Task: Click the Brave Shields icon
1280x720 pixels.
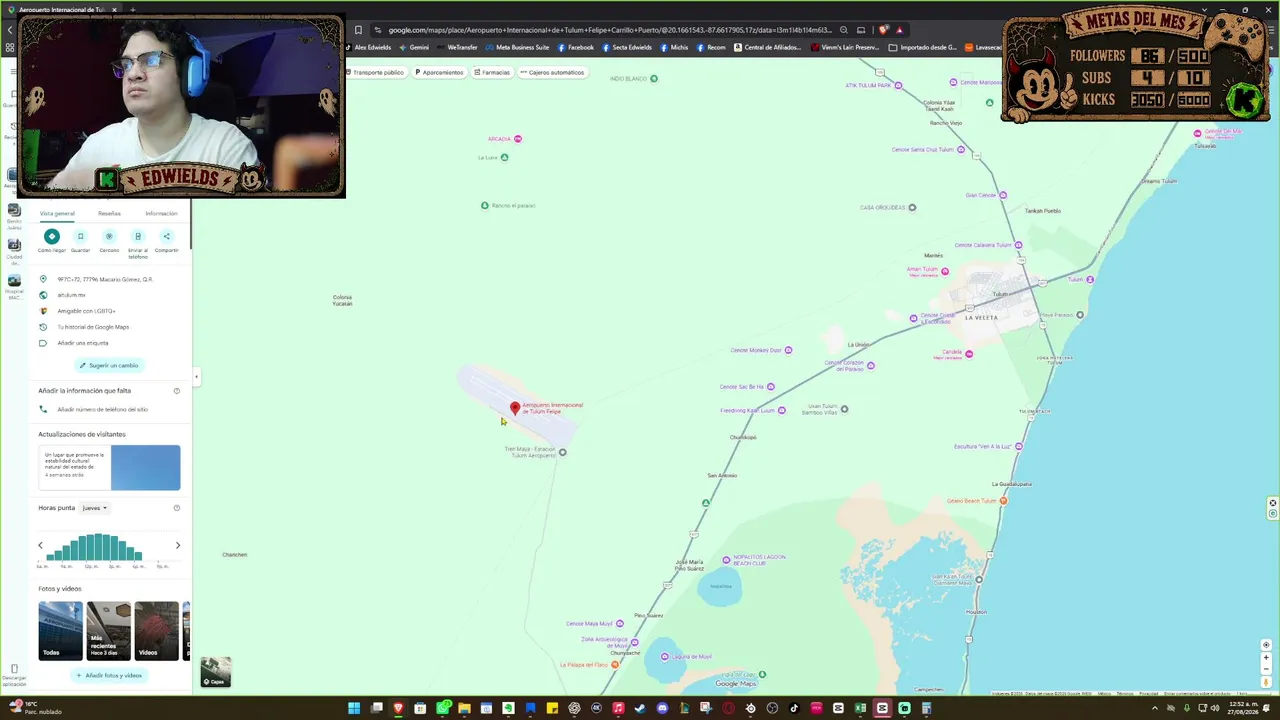Action: [x=883, y=30]
